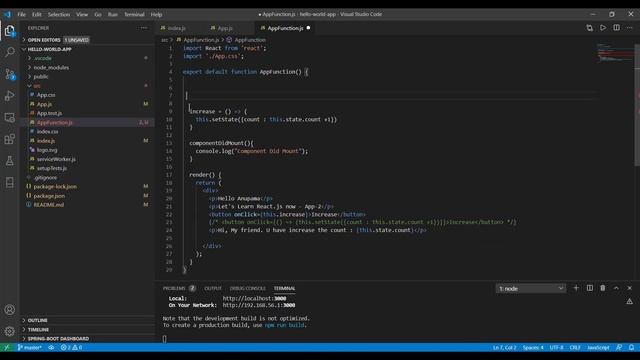Open the Extensions view icon
The width and height of the screenshot is (640, 360).
pyautogui.click(x=10, y=139)
